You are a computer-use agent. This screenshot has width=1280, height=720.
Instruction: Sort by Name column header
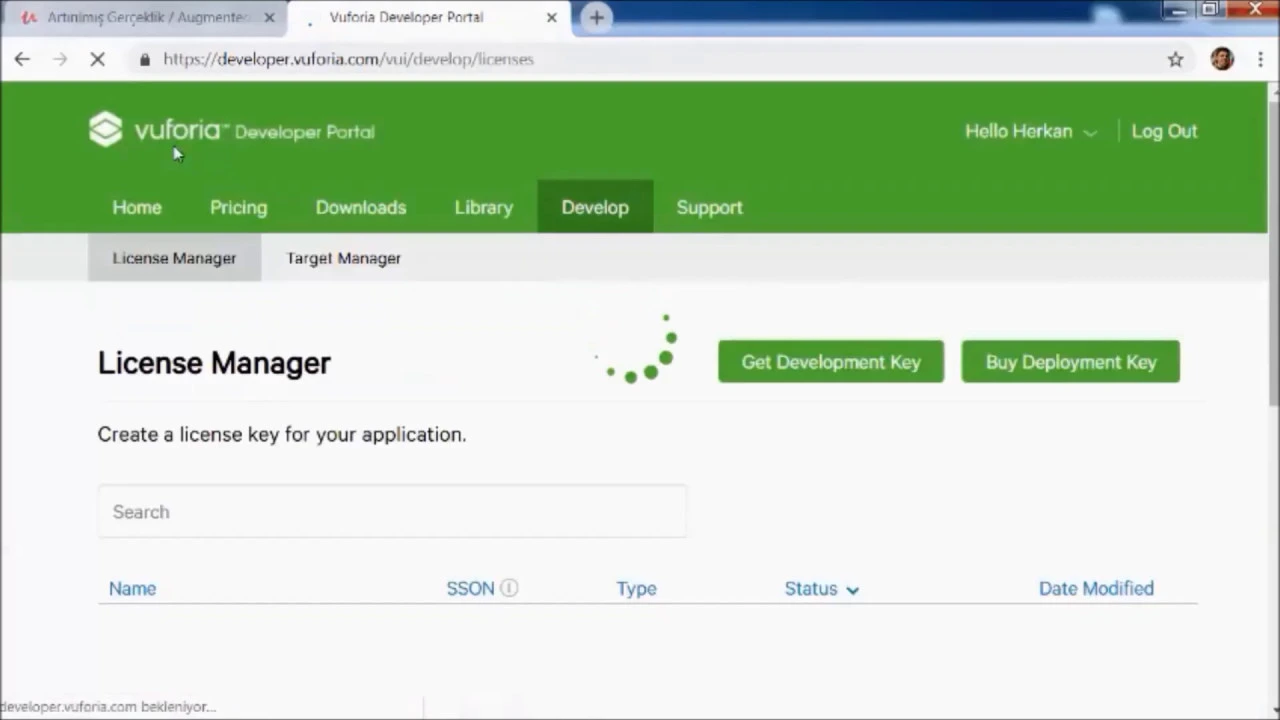tap(132, 588)
